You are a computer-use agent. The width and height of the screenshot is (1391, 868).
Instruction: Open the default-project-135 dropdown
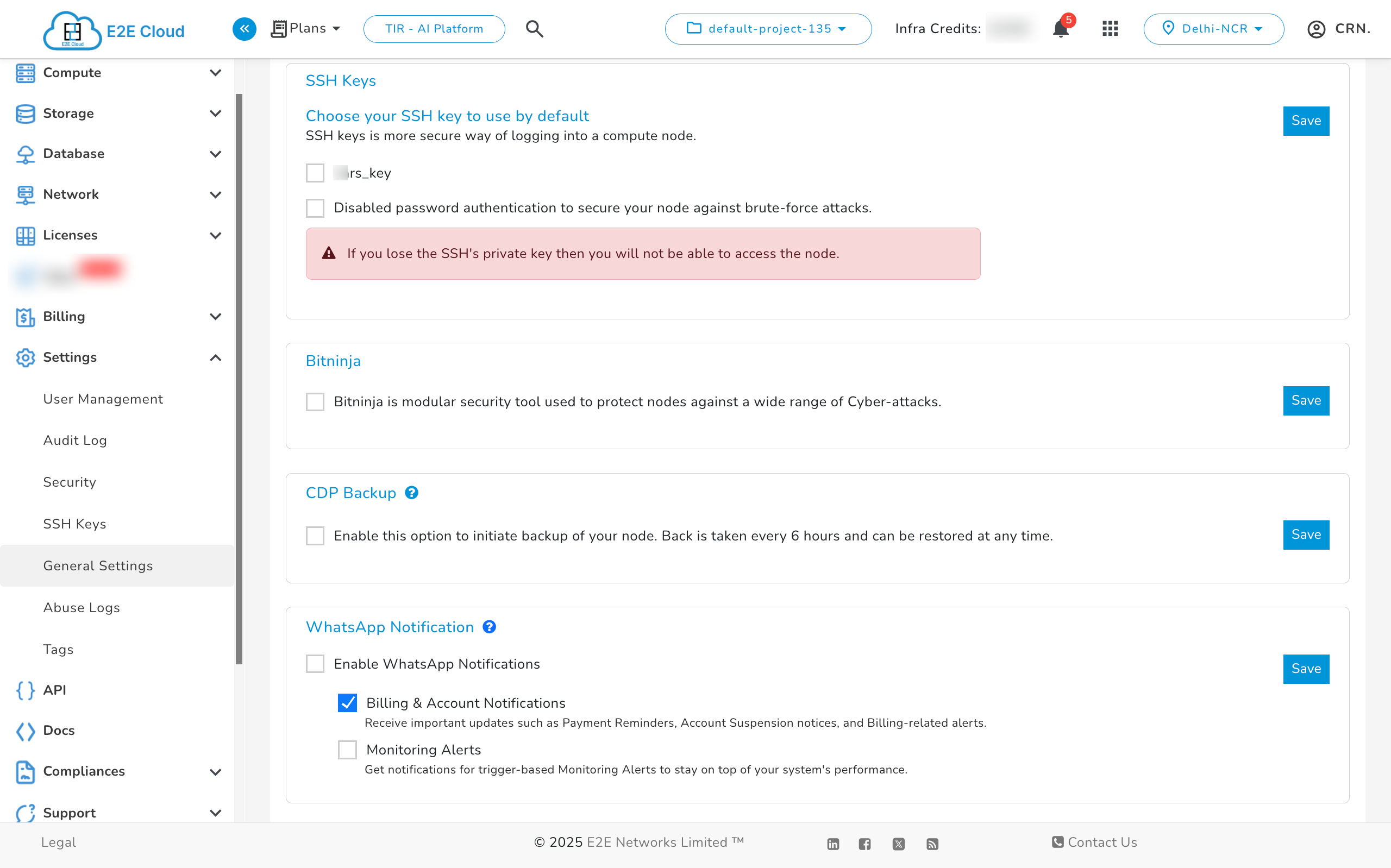click(768, 29)
